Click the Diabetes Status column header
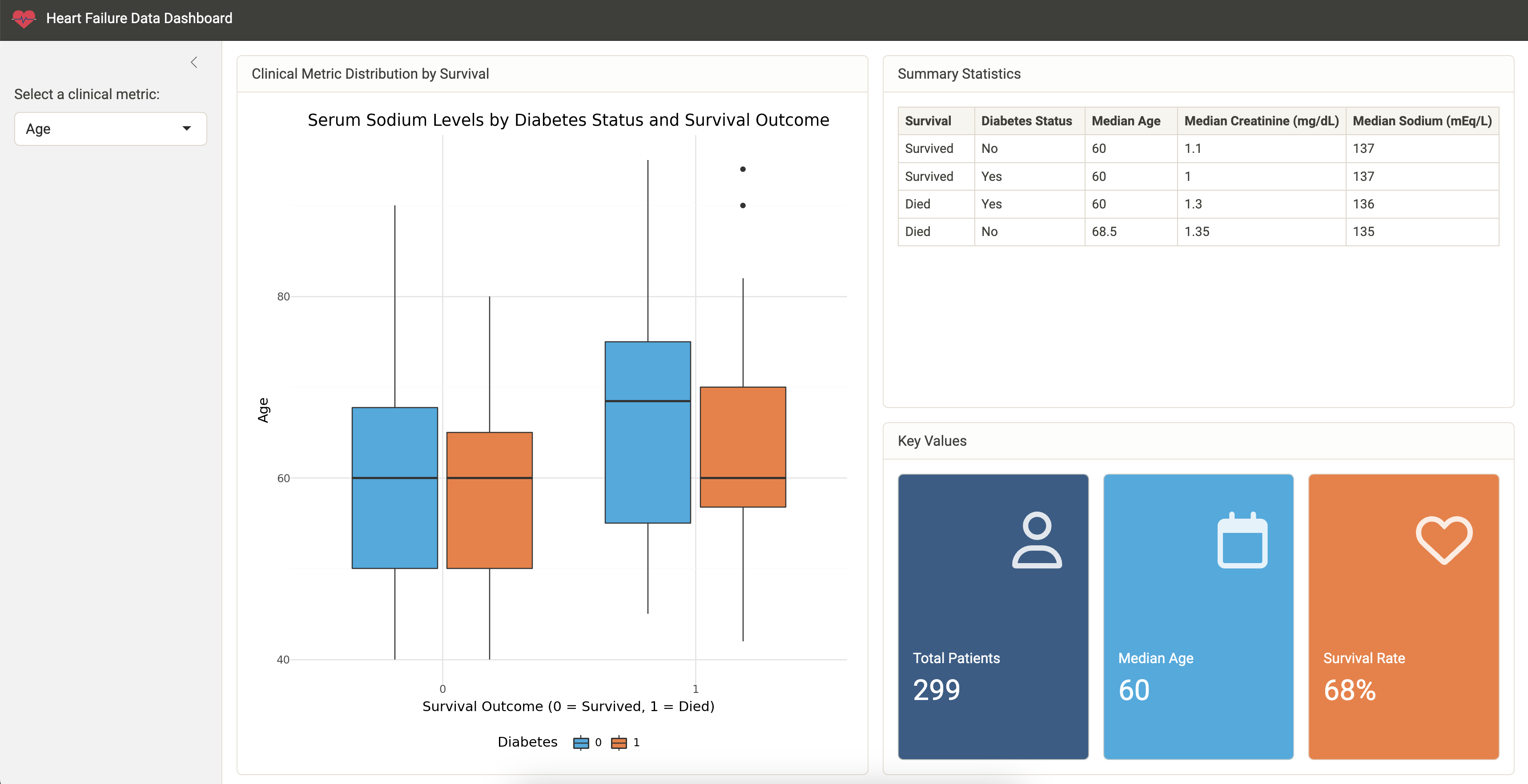The width and height of the screenshot is (1528, 784). tap(1026, 121)
